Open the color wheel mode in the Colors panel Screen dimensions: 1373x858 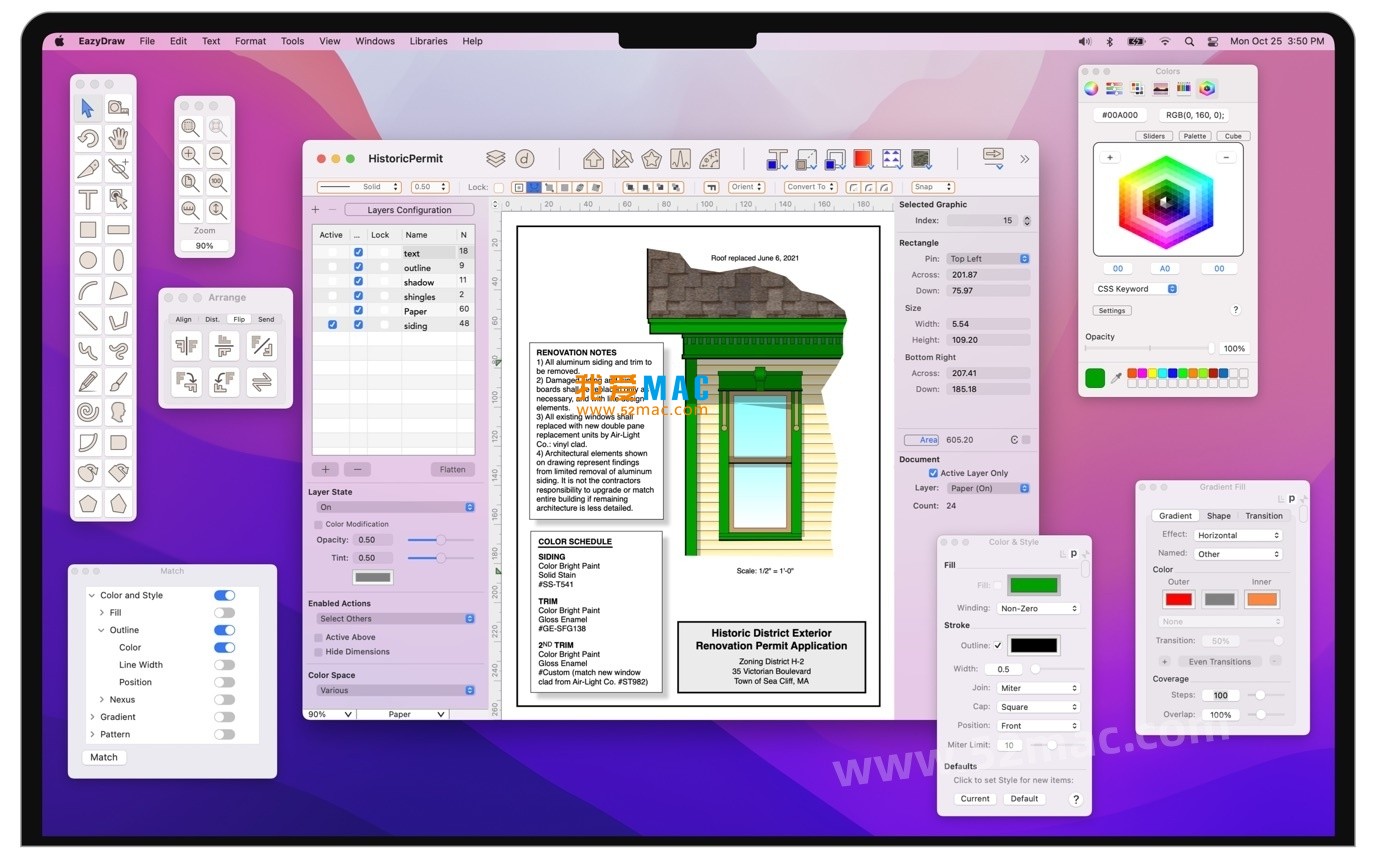coord(1090,88)
